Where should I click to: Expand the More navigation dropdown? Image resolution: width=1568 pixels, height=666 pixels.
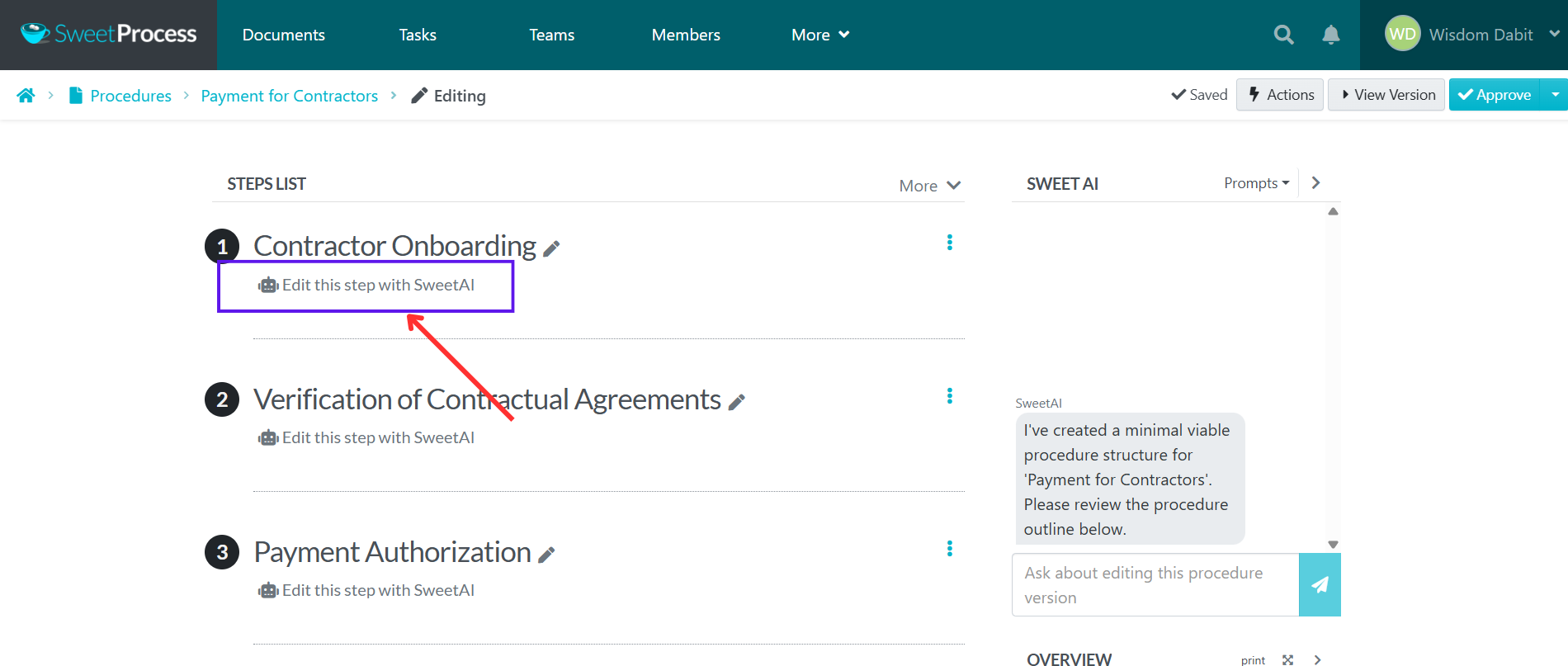coord(820,35)
